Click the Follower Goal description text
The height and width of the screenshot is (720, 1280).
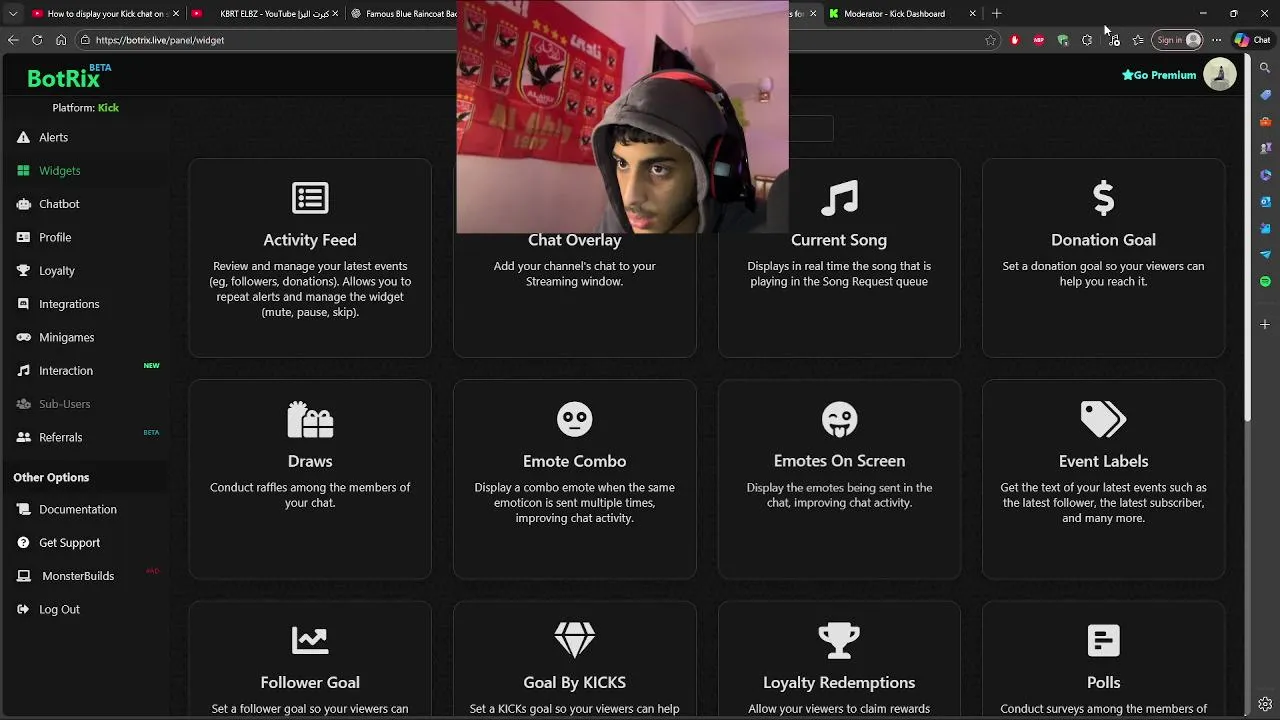coord(310,709)
